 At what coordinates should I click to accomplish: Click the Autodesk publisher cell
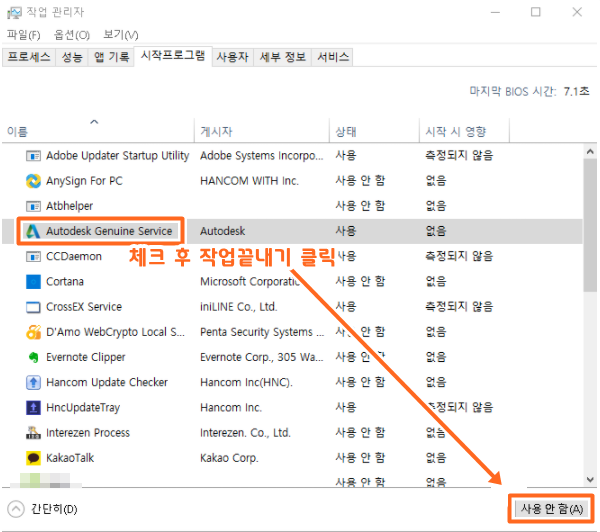click(x=222, y=231)
